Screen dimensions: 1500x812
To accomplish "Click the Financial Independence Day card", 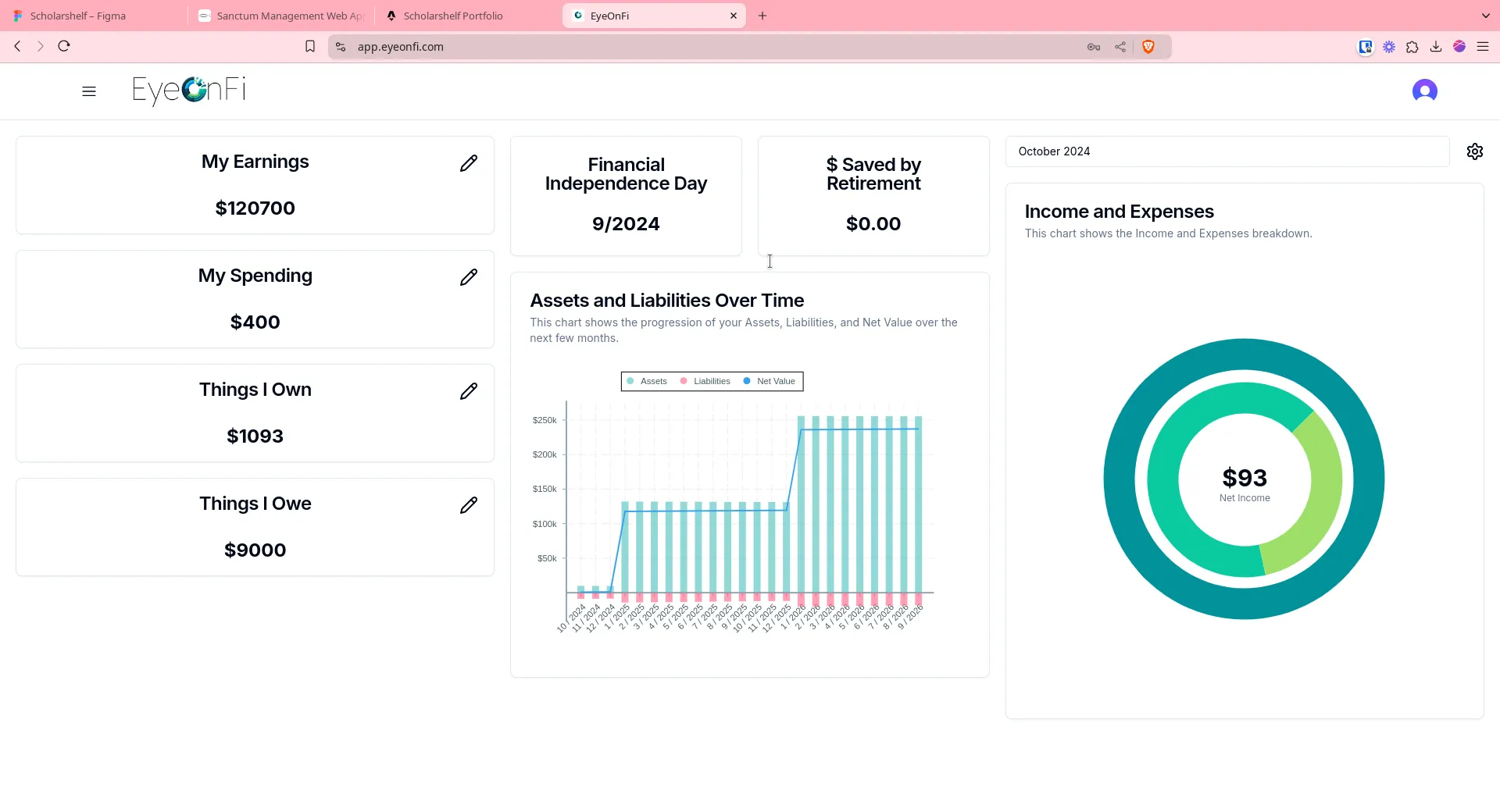I will click(x=626, y=196).
